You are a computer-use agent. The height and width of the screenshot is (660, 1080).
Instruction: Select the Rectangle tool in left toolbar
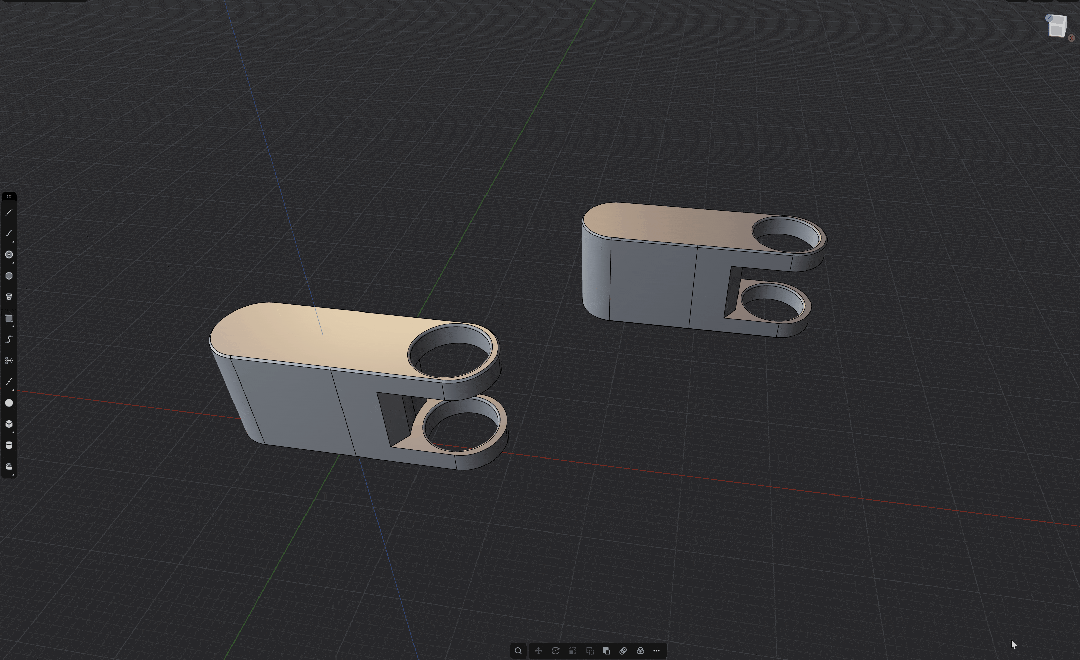click(9, 318)
